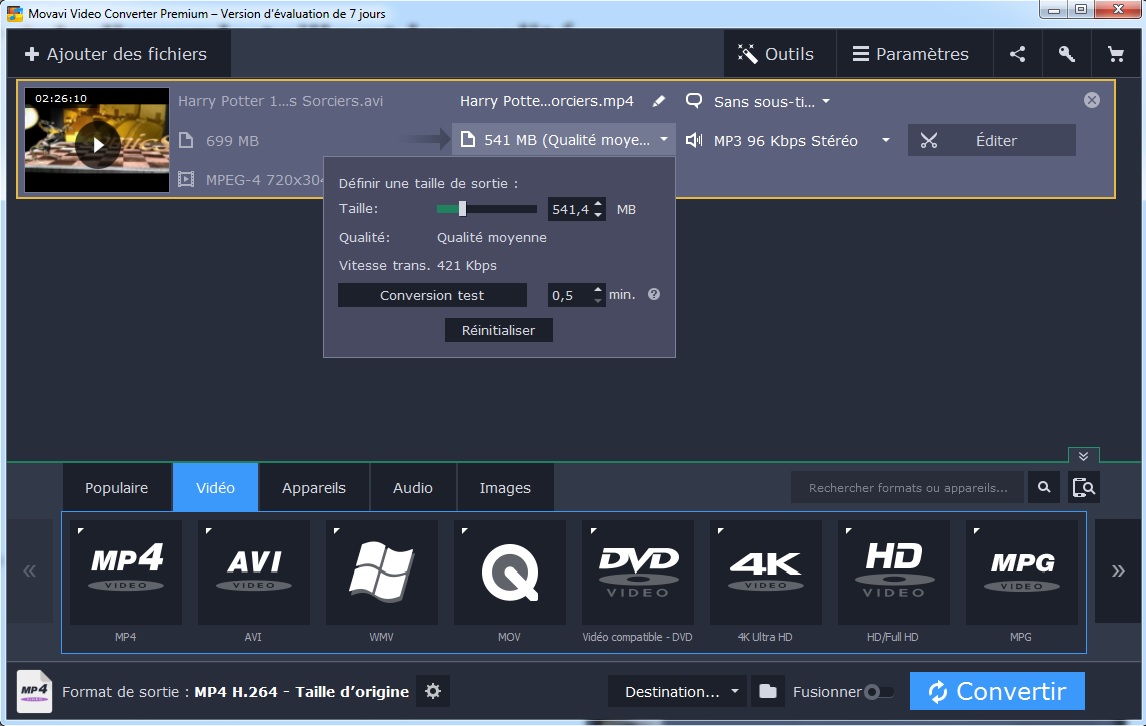
Task: Expand the MP3 96 Kbps Stéréo audio dropdown
Action: pos(885,141)
